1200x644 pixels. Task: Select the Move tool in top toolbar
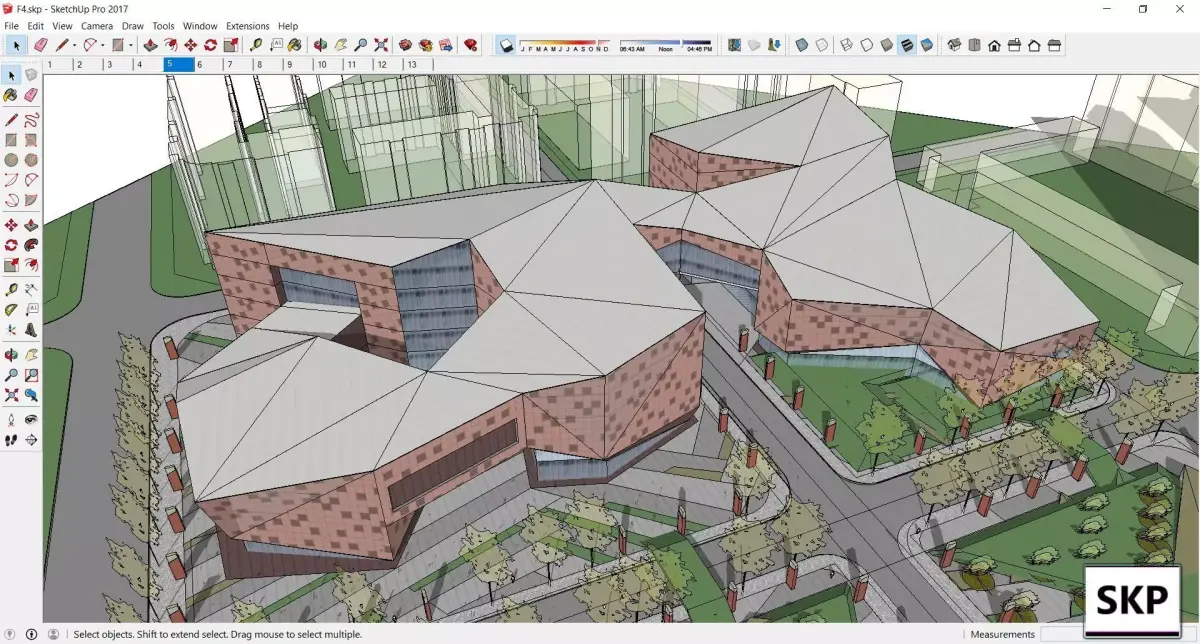point(190,45)
